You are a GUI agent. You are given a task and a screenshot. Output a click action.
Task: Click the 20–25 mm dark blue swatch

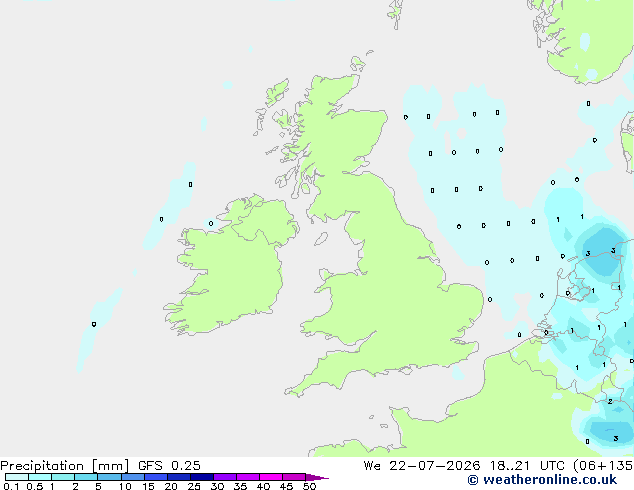click(179, 477)
